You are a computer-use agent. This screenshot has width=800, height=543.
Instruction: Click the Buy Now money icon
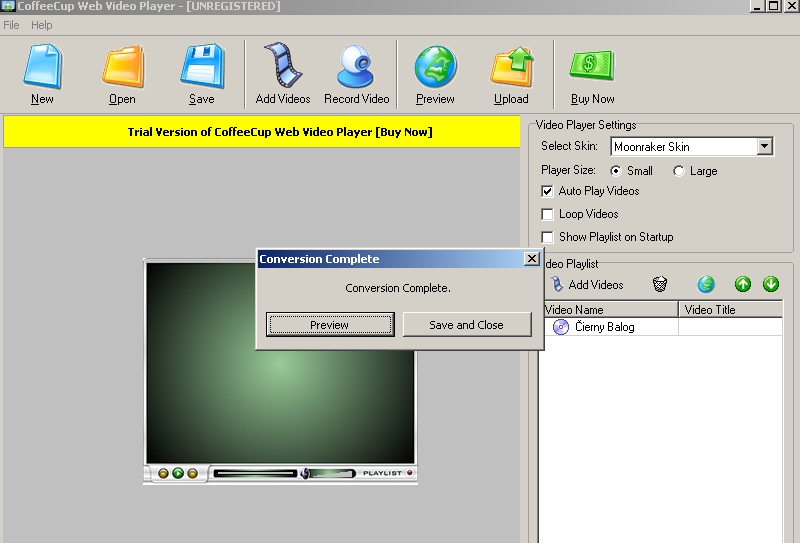592,65
